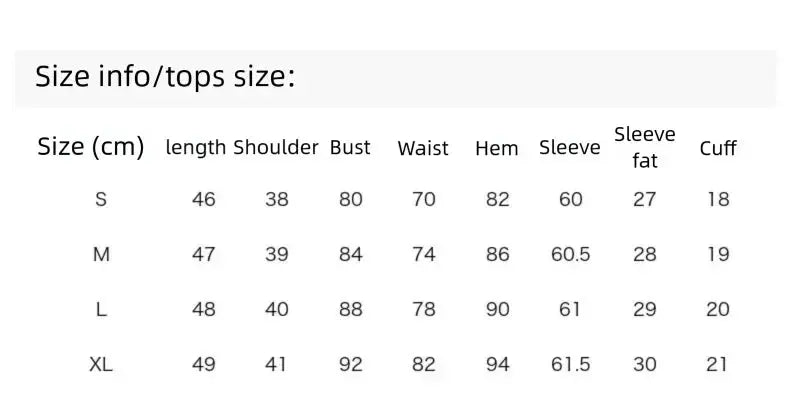Select the 'Hem' column header
This screenshot has height=419, width=790.
pos(497,149)
